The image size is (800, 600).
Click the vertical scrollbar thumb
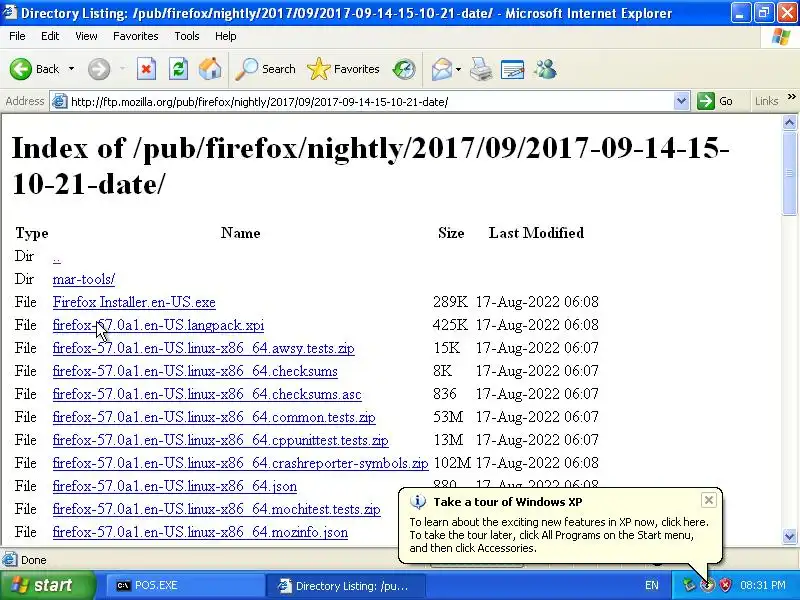point(789,173)
